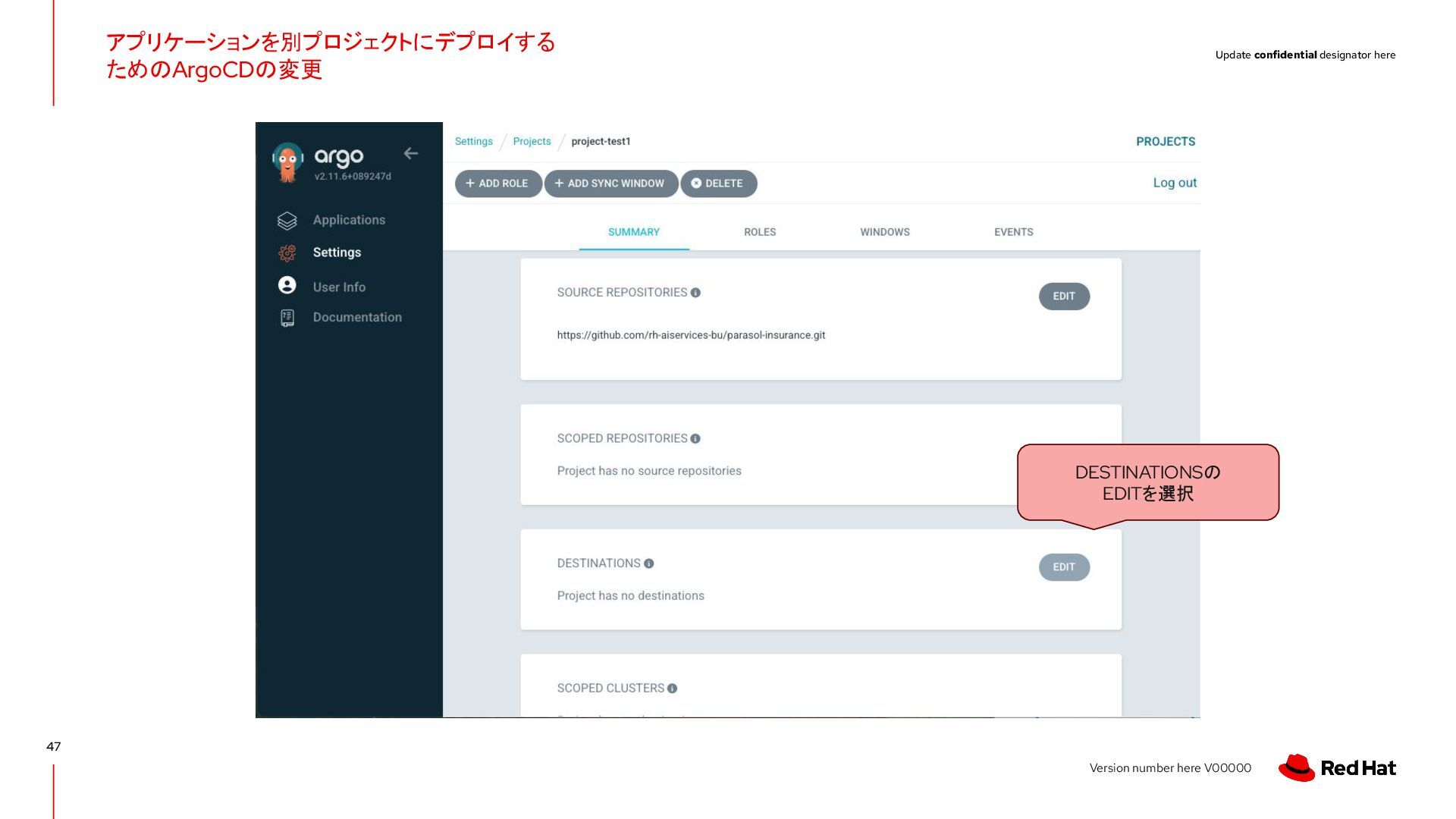The width and height of the screenshot is (1456, 819).
Task: Click the DESTINATIONS heading
Action: coord(598,563)
